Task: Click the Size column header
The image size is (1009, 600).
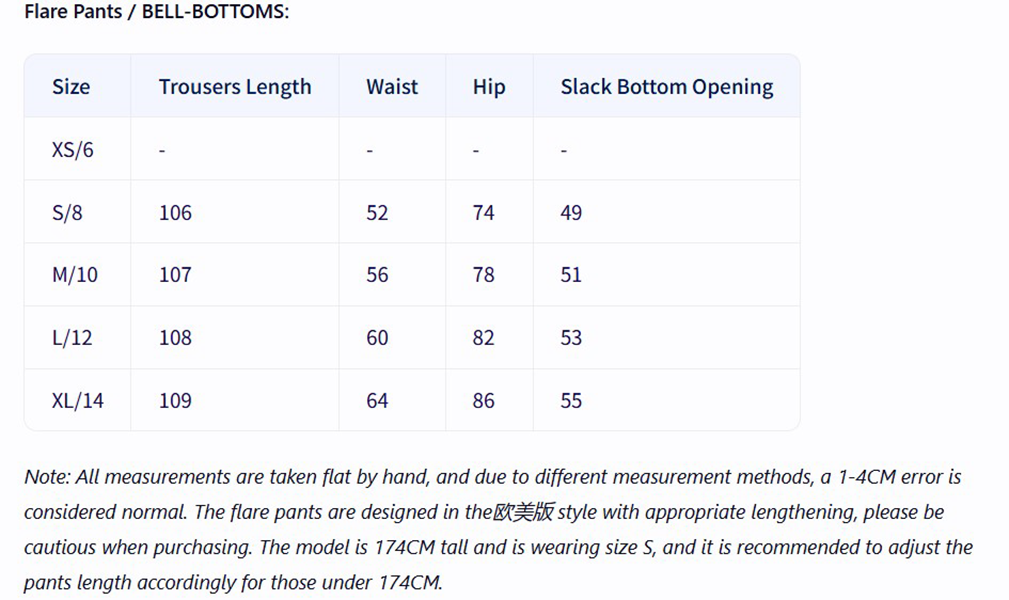Action: point(71,87)
